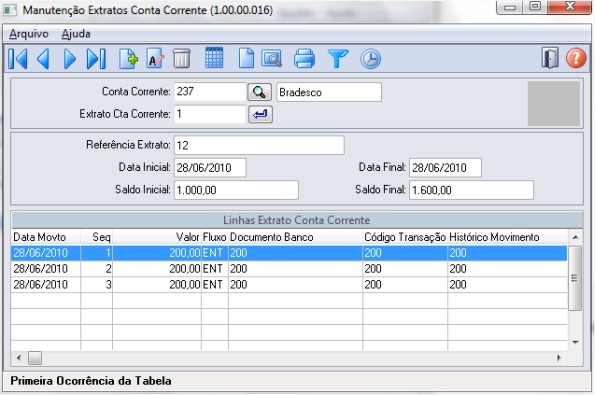Click the Data Inicial field
Screen dimensions: 595x395
click(210, 168)
